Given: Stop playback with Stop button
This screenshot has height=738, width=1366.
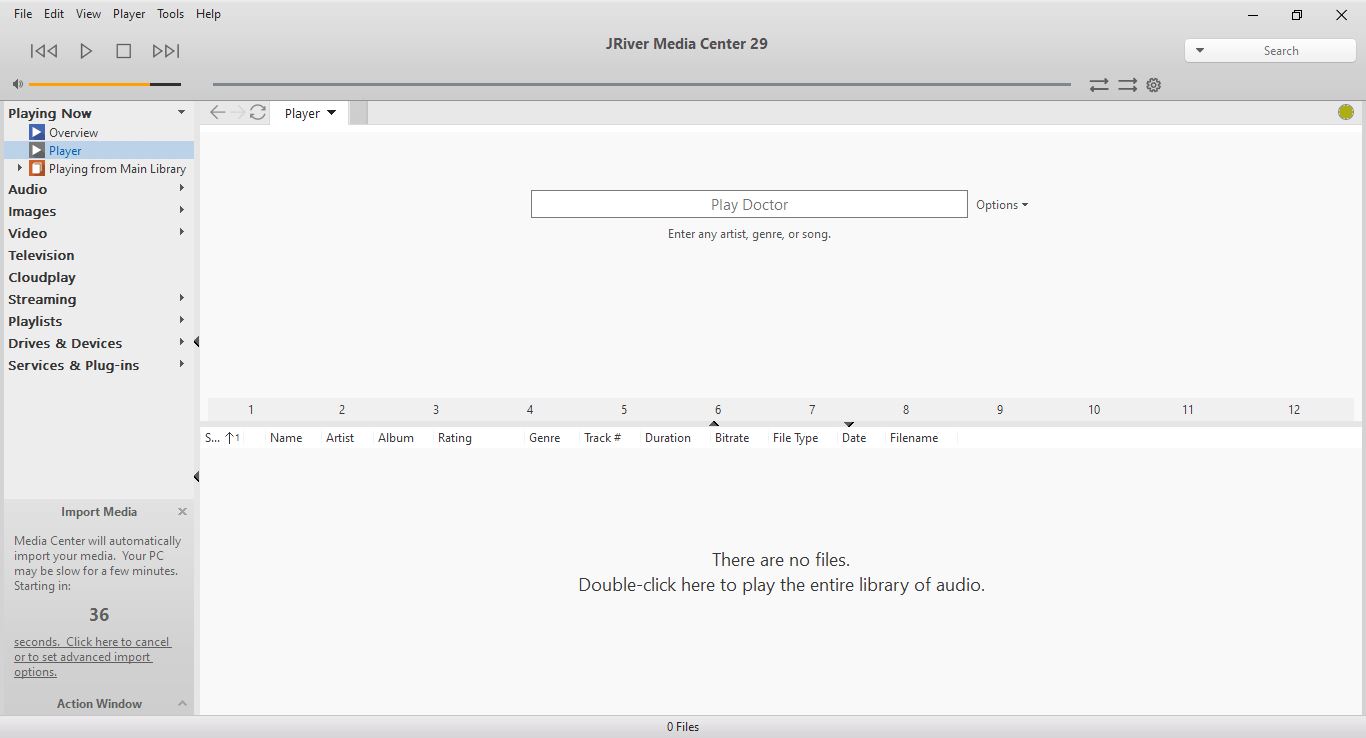Looking at the screenshot, I should pyautogui.click(x=124, y=51).
